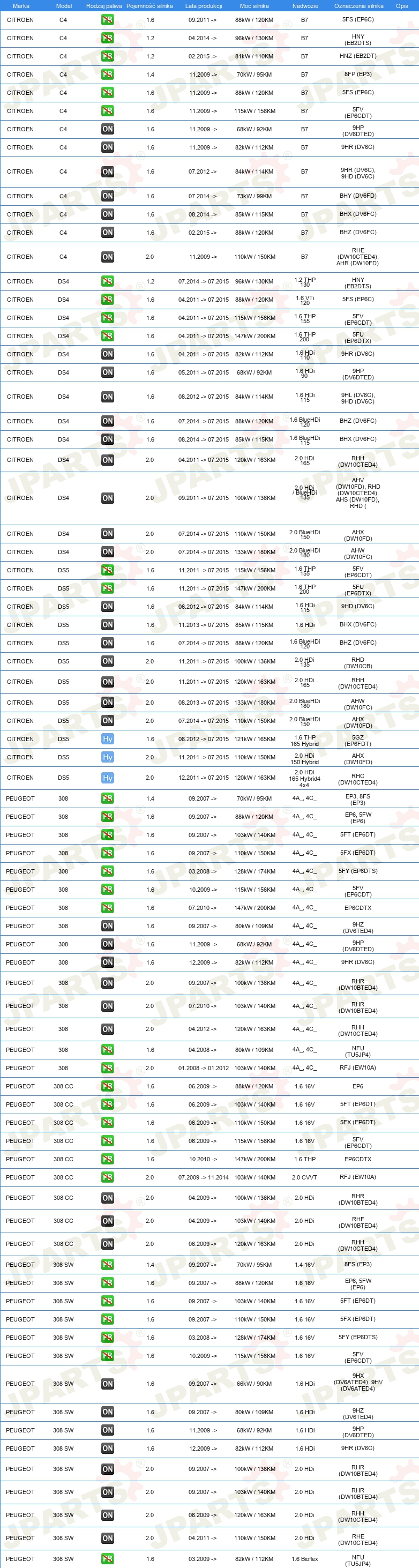Click diesel ON icon in DS5 2.0 HDi 135 row
The height and width of the screenshot is (1568, 419).
click(x=108, y=661)
